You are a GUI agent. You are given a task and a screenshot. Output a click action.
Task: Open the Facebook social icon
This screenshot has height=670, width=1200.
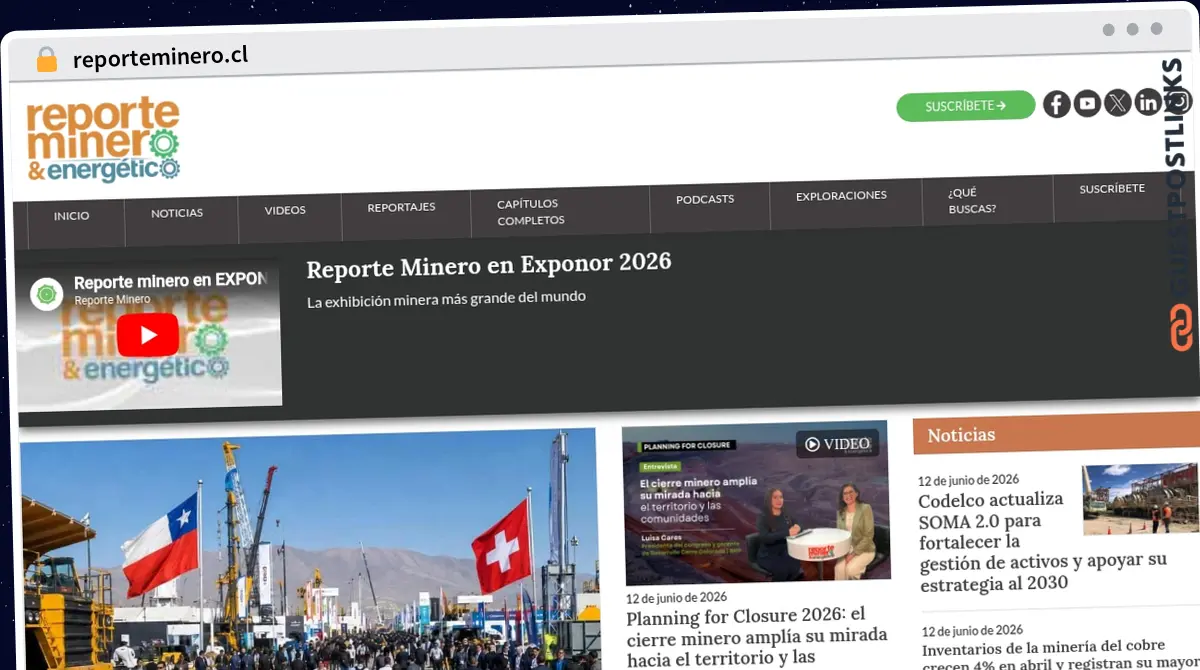tap(1057, 104)
